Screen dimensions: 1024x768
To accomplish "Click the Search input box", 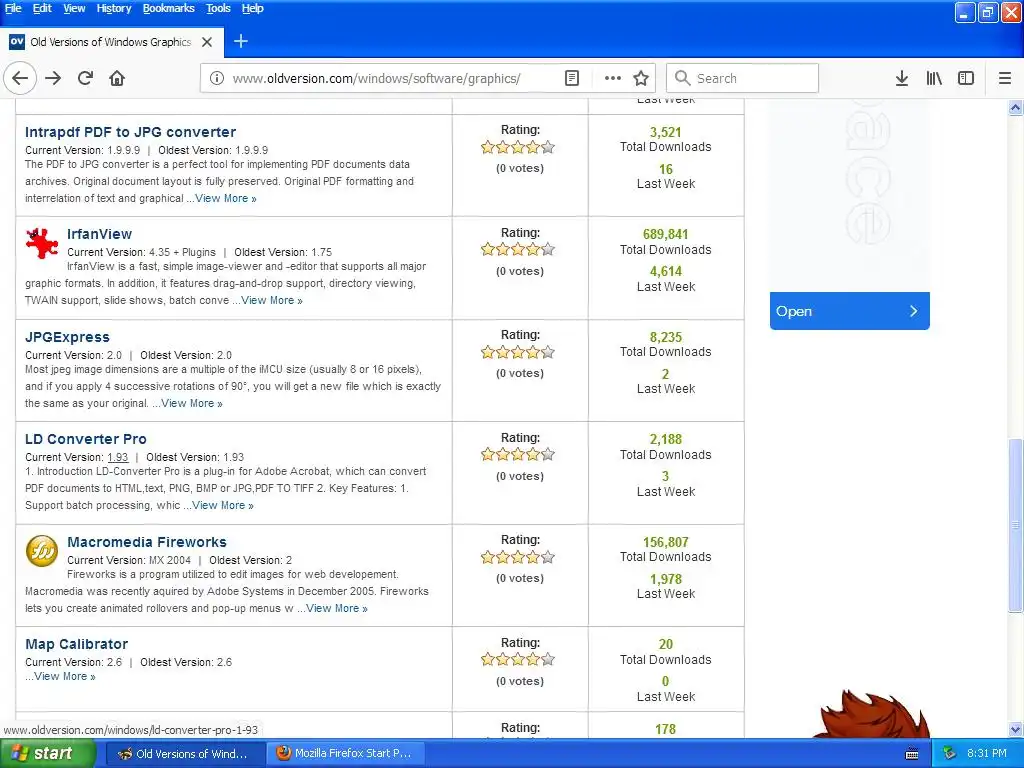I will [743, 78].
